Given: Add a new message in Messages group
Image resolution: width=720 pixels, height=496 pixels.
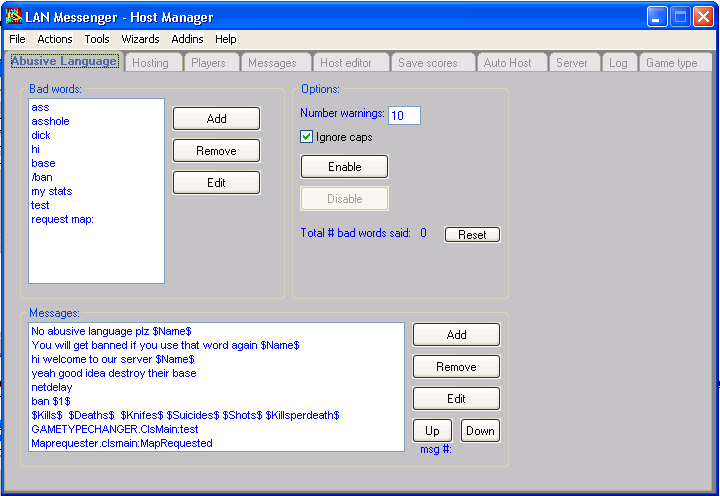Looking at the screenshot, I should click(x=456, y=335).
